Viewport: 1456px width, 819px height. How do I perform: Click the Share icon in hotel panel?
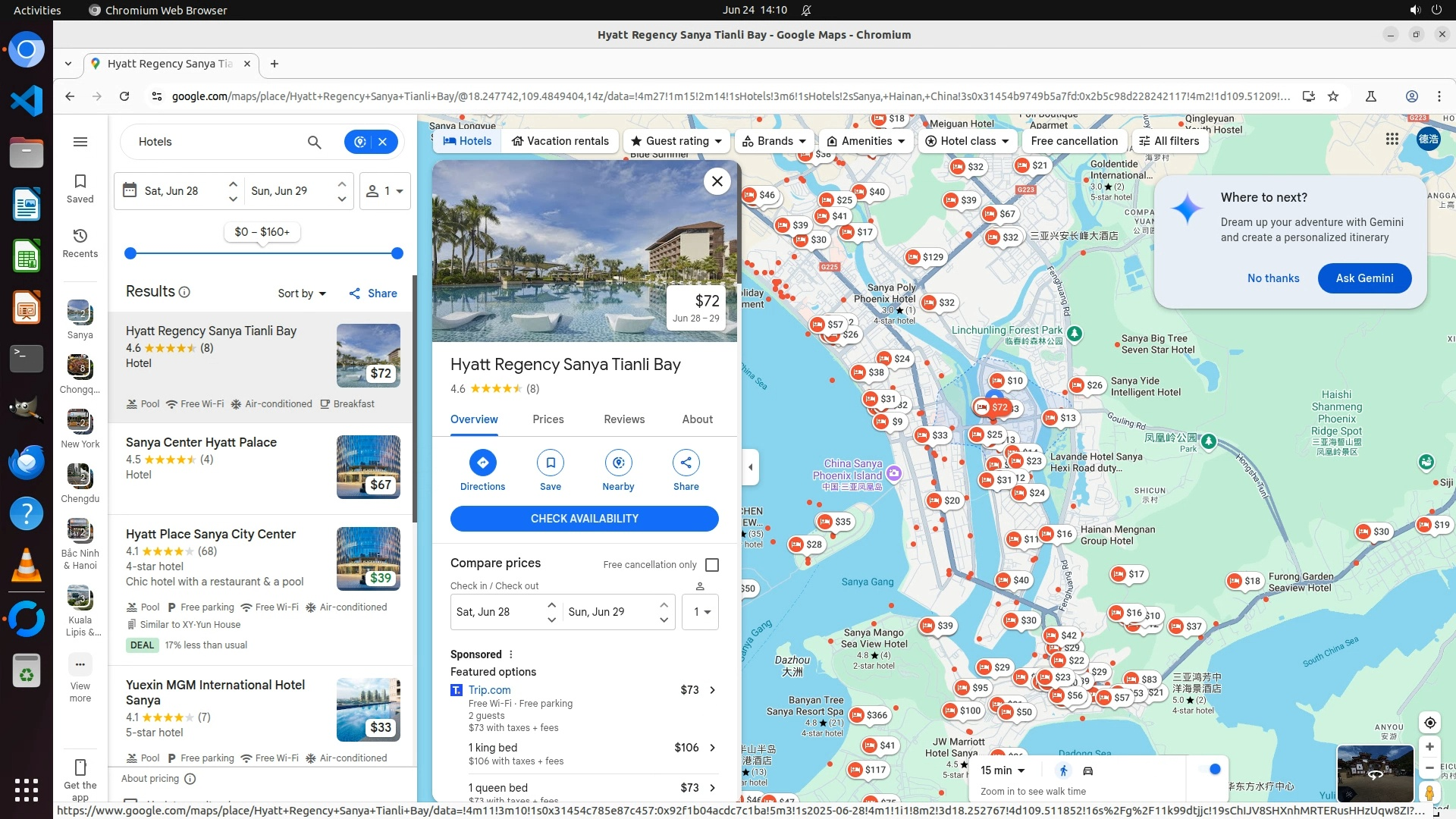click(686, 463)
